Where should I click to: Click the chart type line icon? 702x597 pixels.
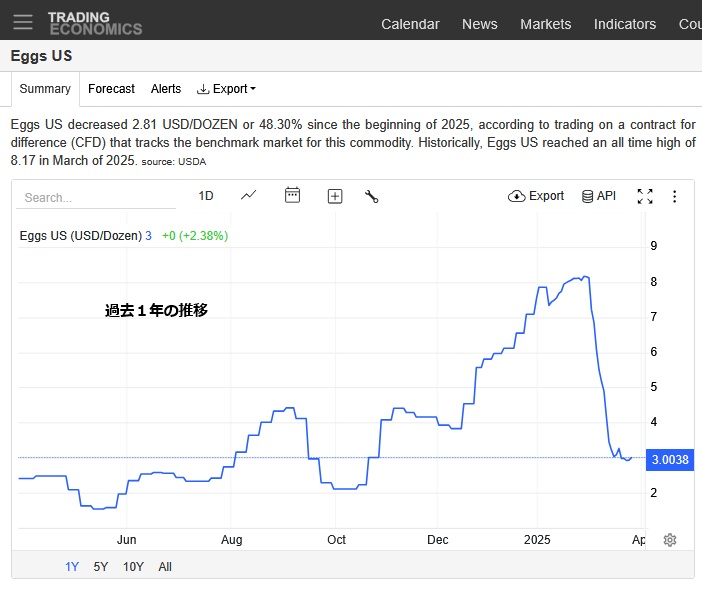click(x=249, y=195)
